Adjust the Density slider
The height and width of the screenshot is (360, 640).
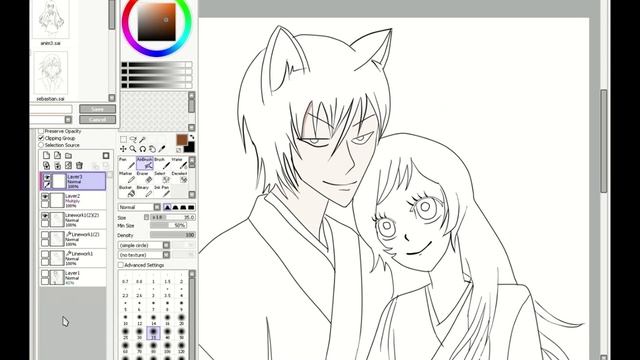coord(173,235)
